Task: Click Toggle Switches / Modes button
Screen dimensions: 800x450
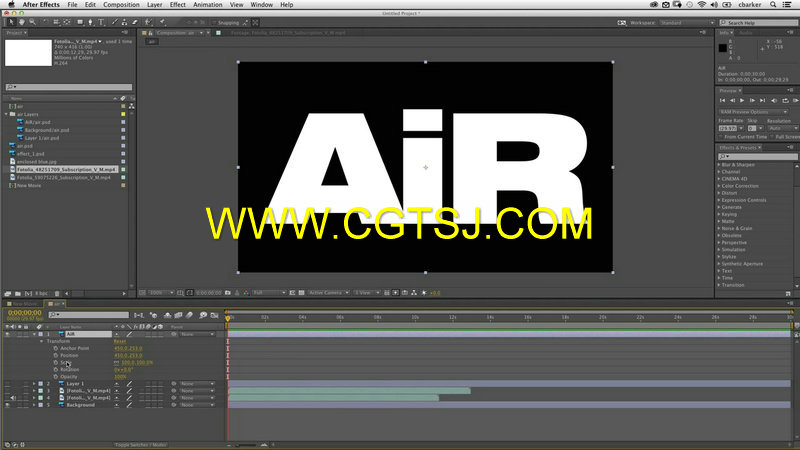Action: [x=140, y=445]
